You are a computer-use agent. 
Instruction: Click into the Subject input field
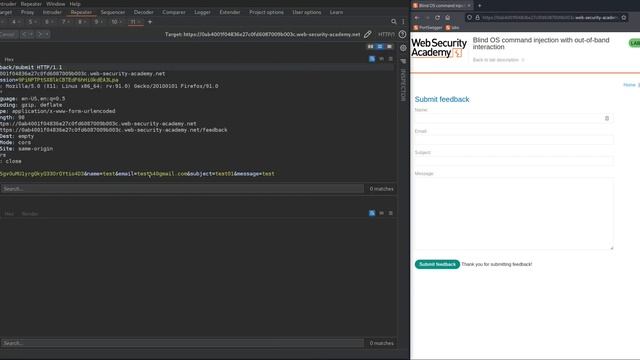point(514,161)
